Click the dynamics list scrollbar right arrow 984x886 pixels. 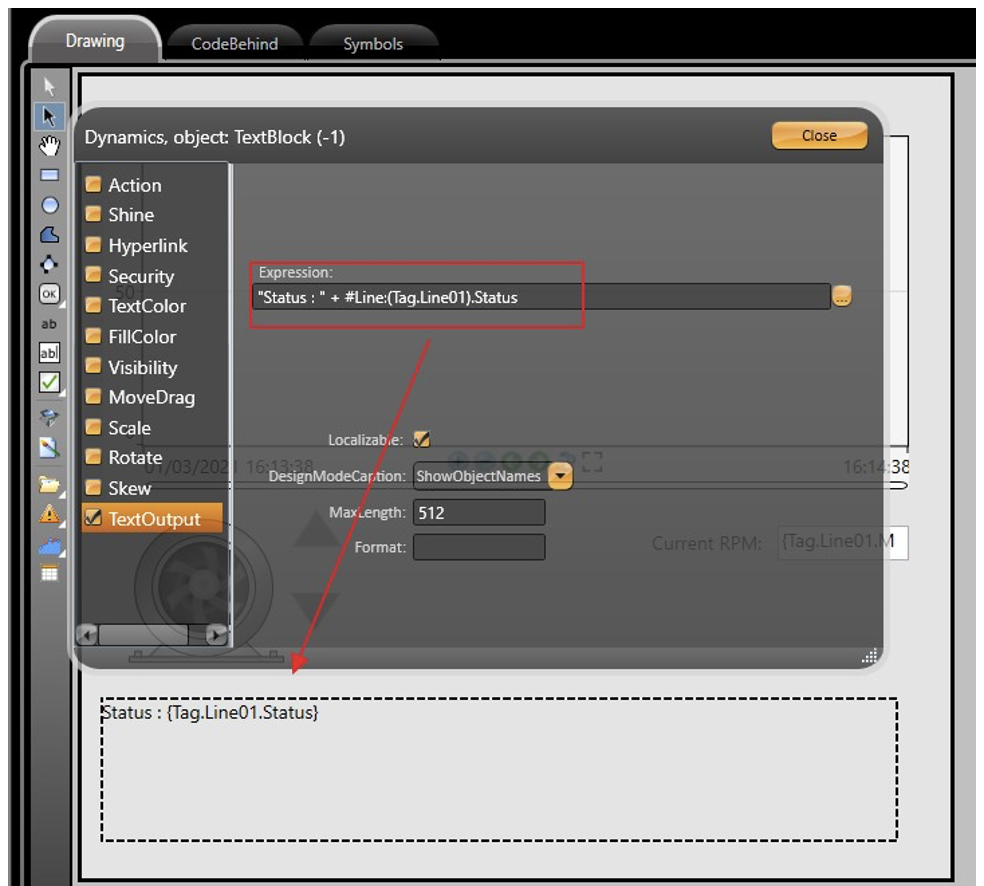point(216,635)
